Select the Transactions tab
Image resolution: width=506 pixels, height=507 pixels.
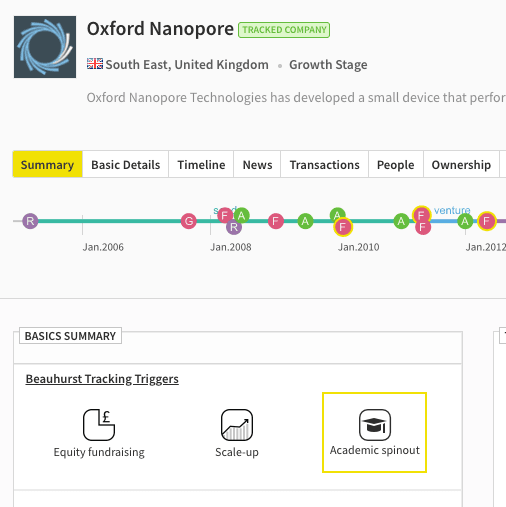click(325, 164)
